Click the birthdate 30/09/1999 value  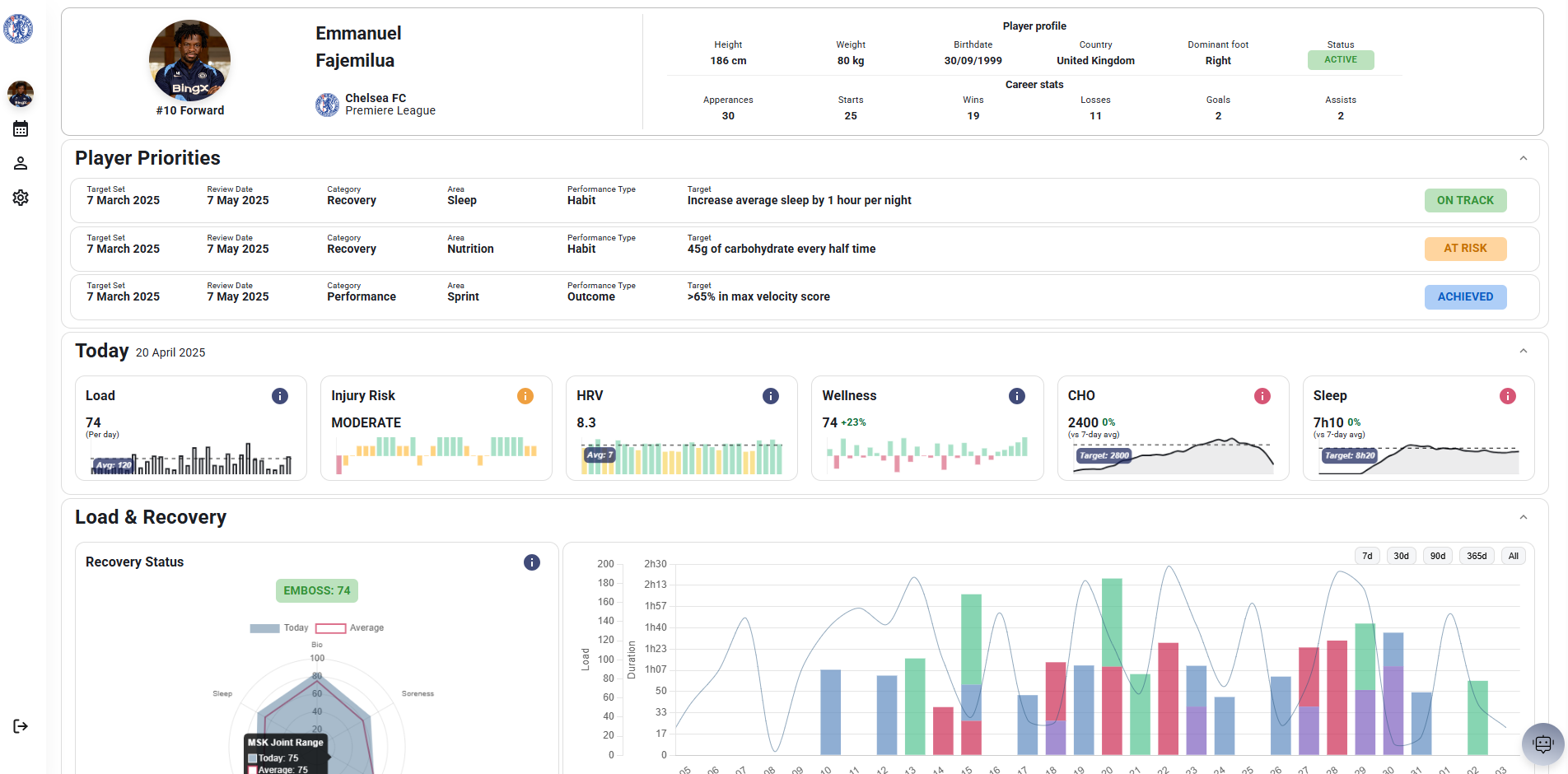(x=973, y=61)
